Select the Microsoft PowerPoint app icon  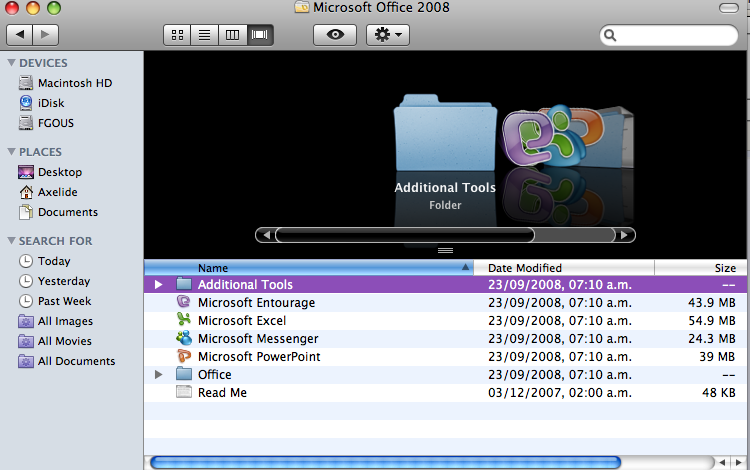click(184, 356)
